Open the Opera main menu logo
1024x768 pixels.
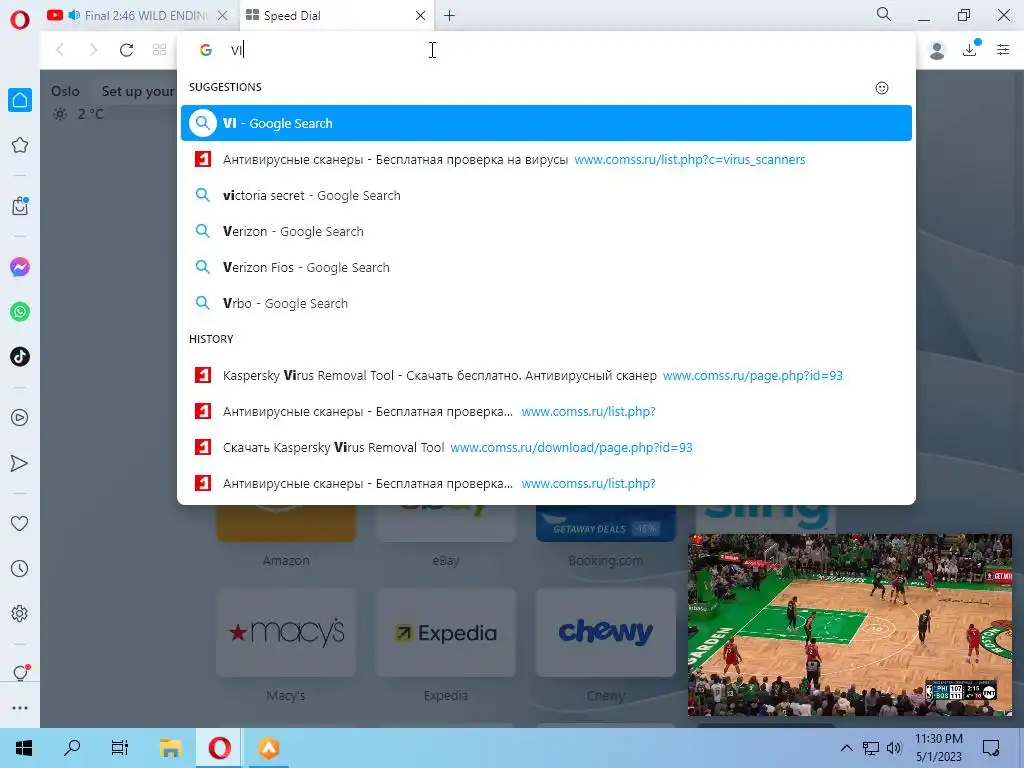click(20, 20)
